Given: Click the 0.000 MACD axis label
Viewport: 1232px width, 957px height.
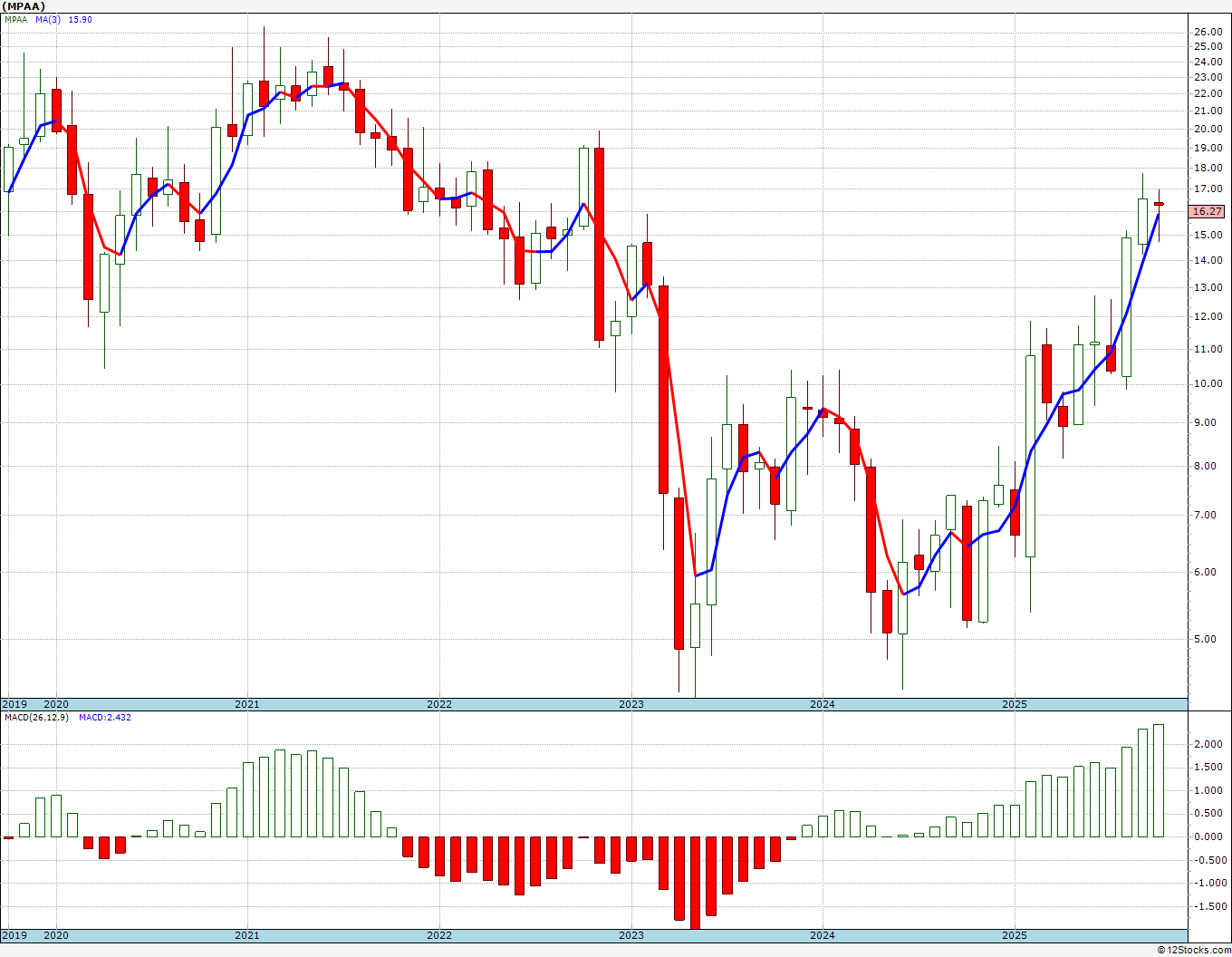Looking at the screenshot, I should [x=1208, y=836].
